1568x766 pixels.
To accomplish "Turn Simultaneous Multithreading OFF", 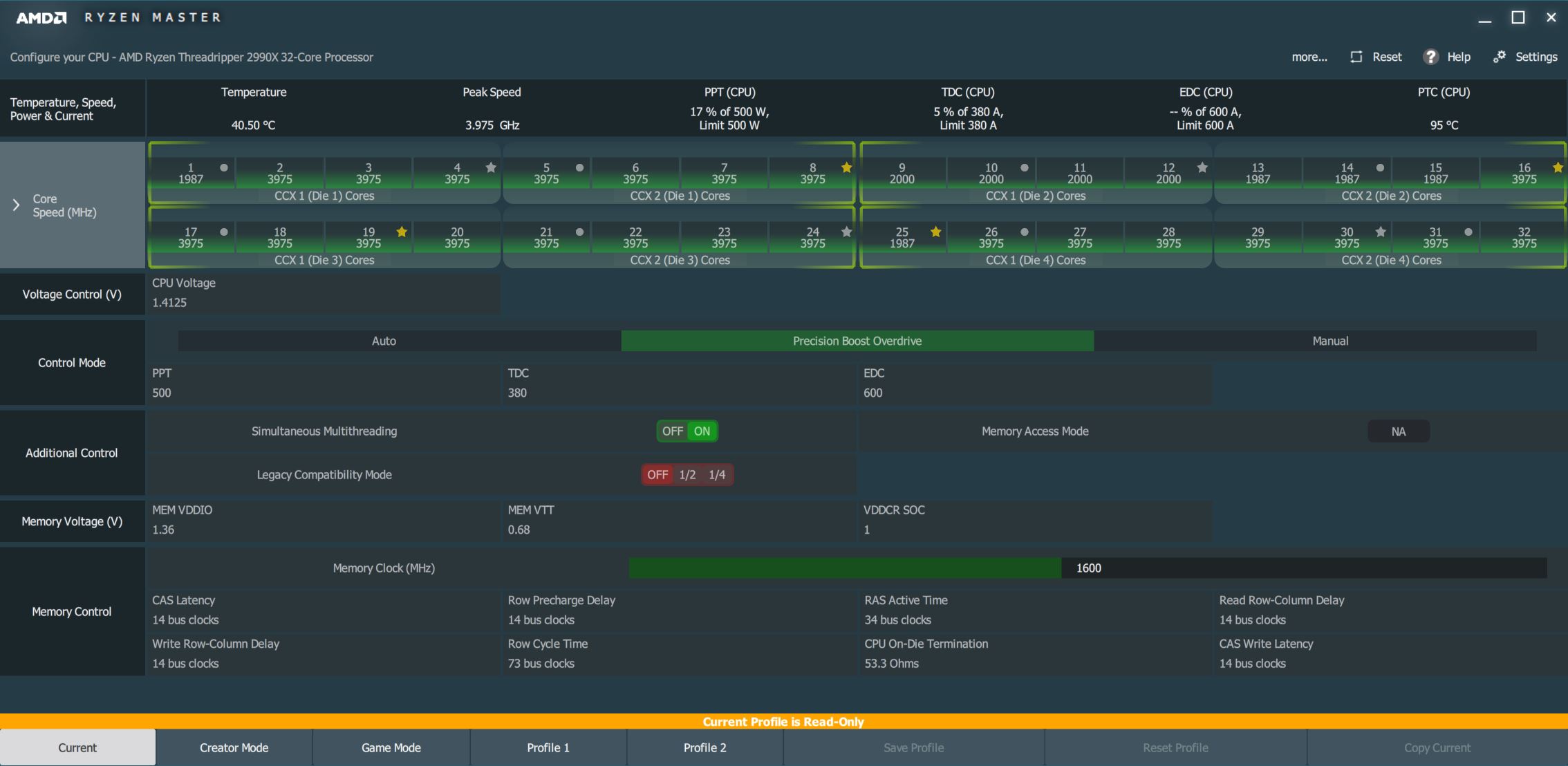I will 672,431.
